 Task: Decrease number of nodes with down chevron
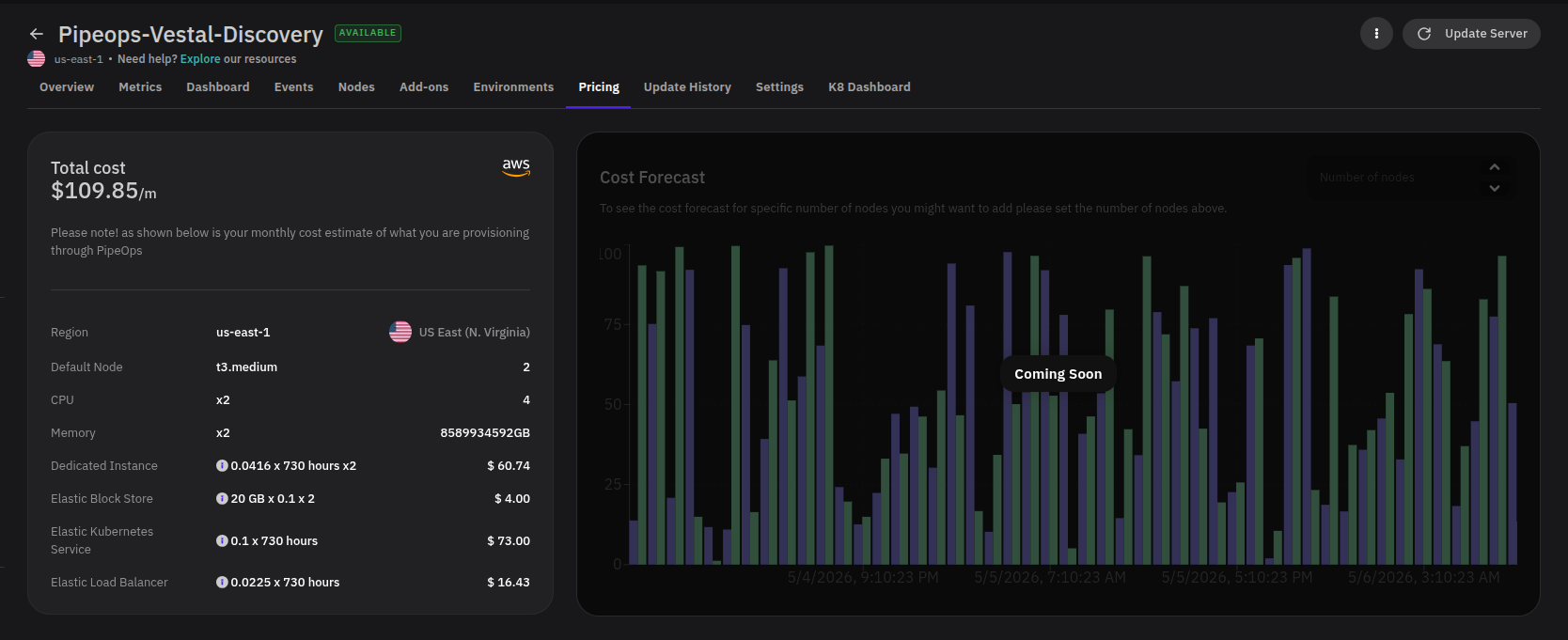click(x=1495, y=188)
